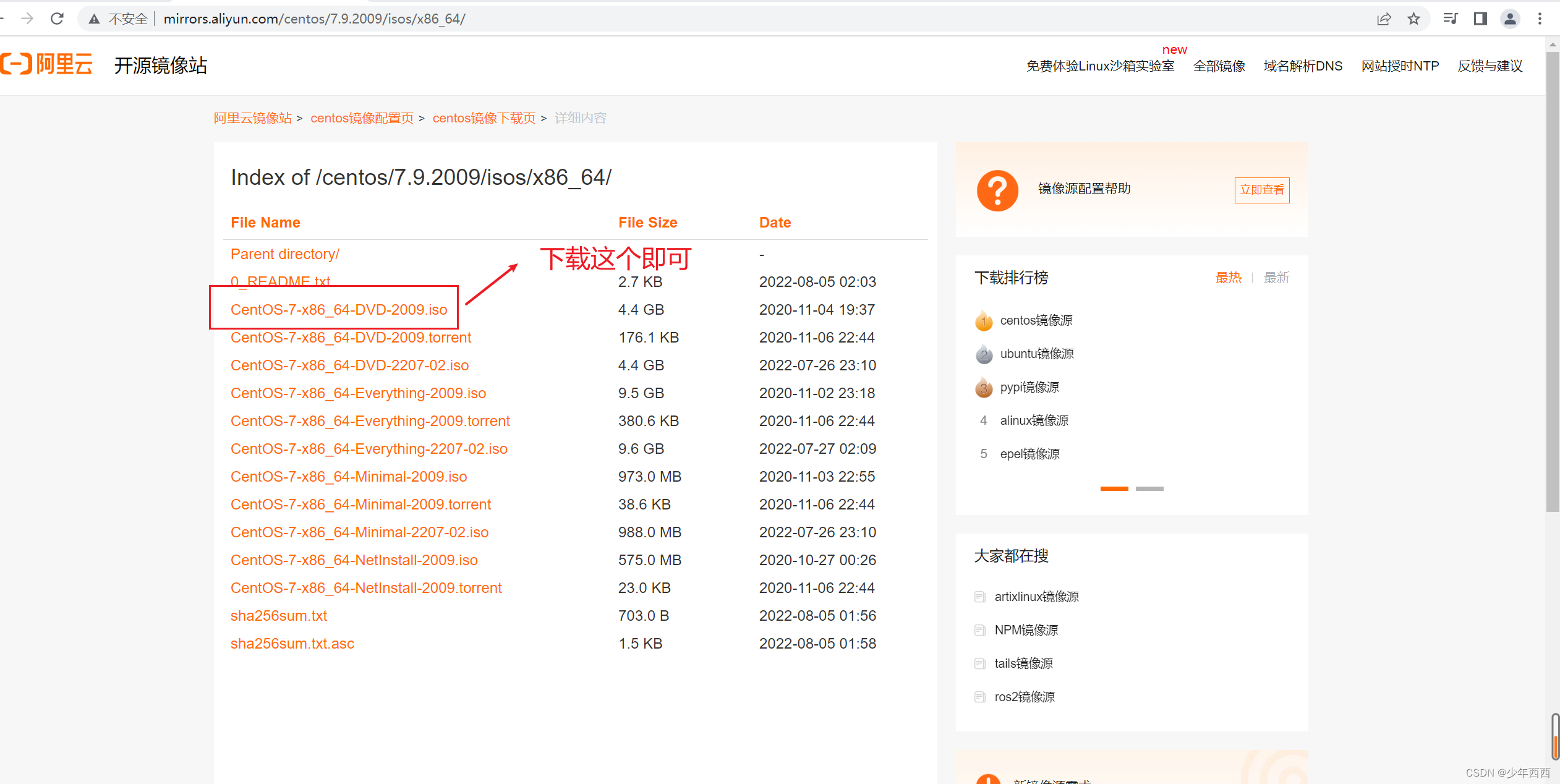Open the tab search/media control icon
The width and height of the screenshot is (1560, 784).
pos(1450,19)
